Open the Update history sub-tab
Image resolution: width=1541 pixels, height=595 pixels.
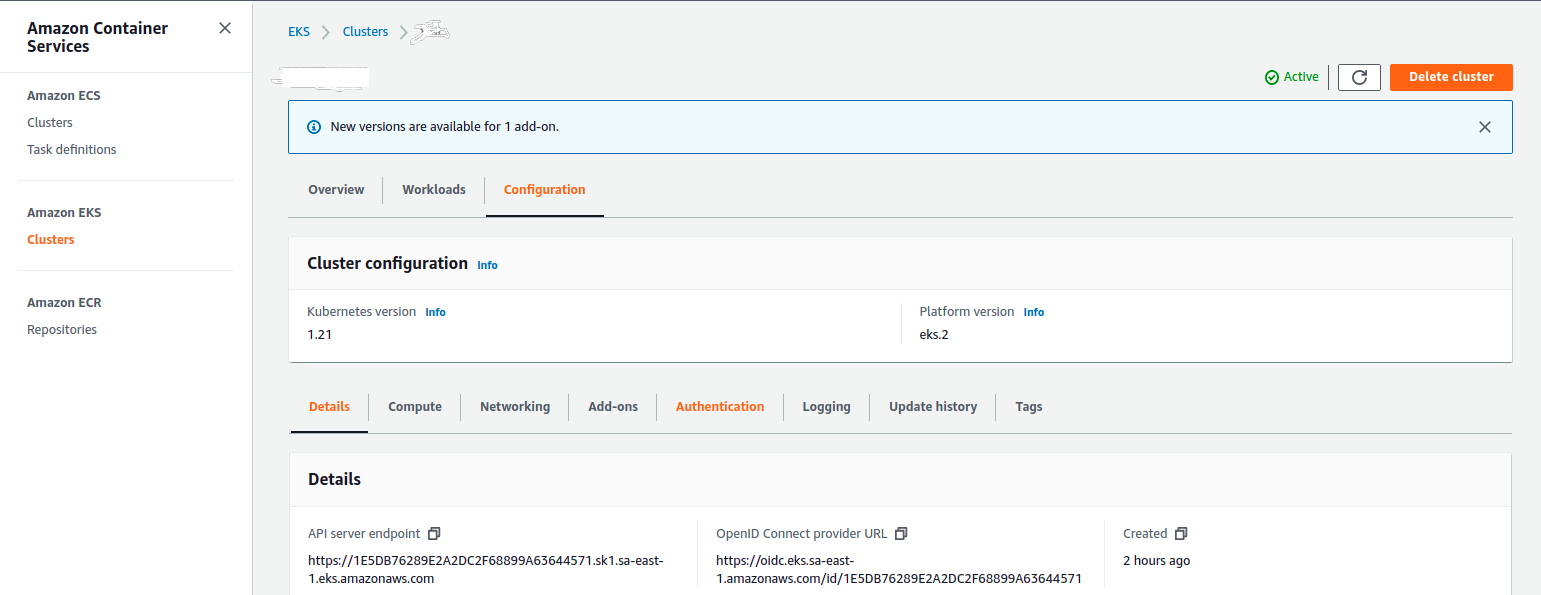pos(933,407)
